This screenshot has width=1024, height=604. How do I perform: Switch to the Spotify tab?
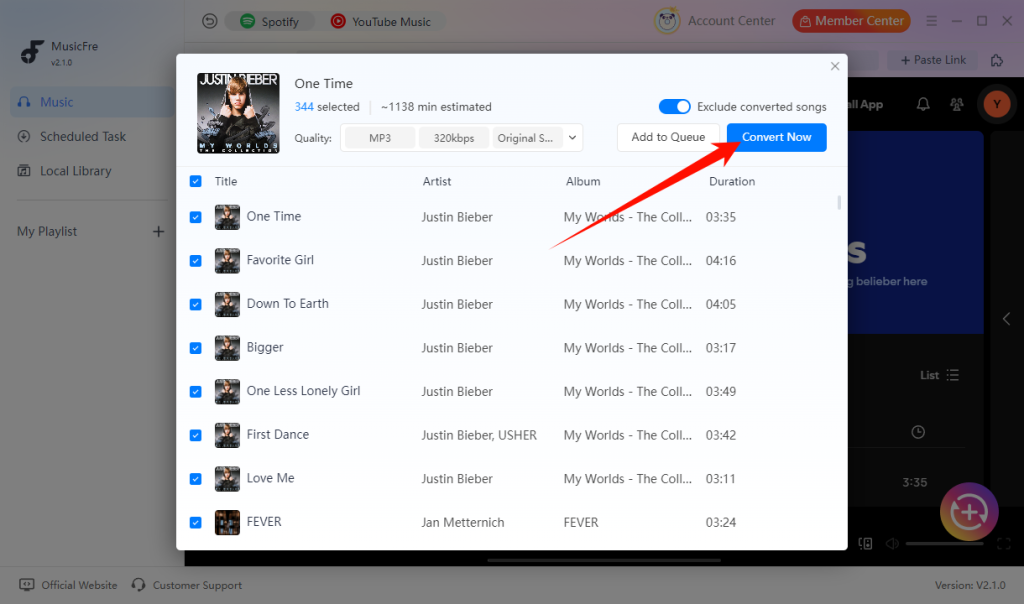[269, 22]
